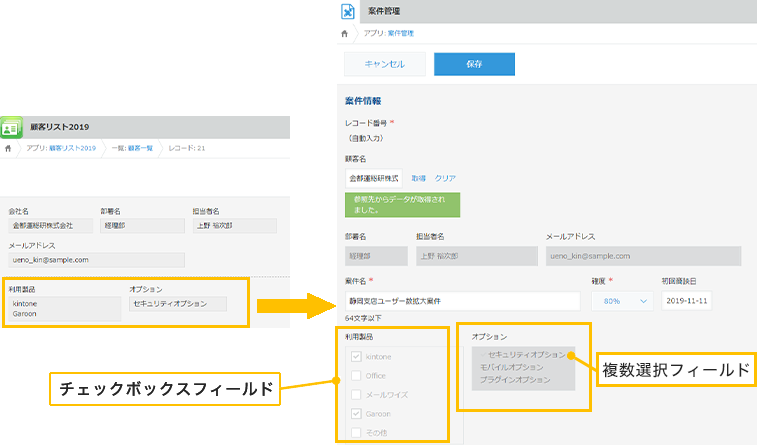The width and height of the screenshot is (757, 445).
Task: Select セキュリティオプション in the option list
Action: pos(522,354)
